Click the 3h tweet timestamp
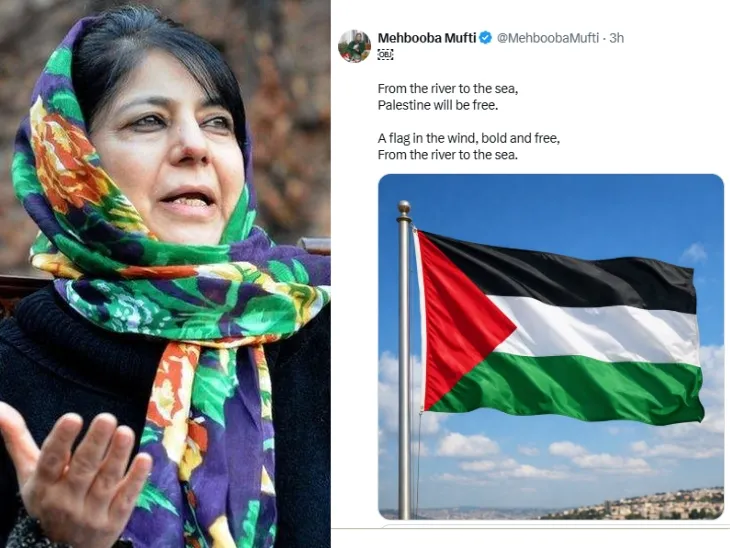730x548 pixels. point(616,38)
